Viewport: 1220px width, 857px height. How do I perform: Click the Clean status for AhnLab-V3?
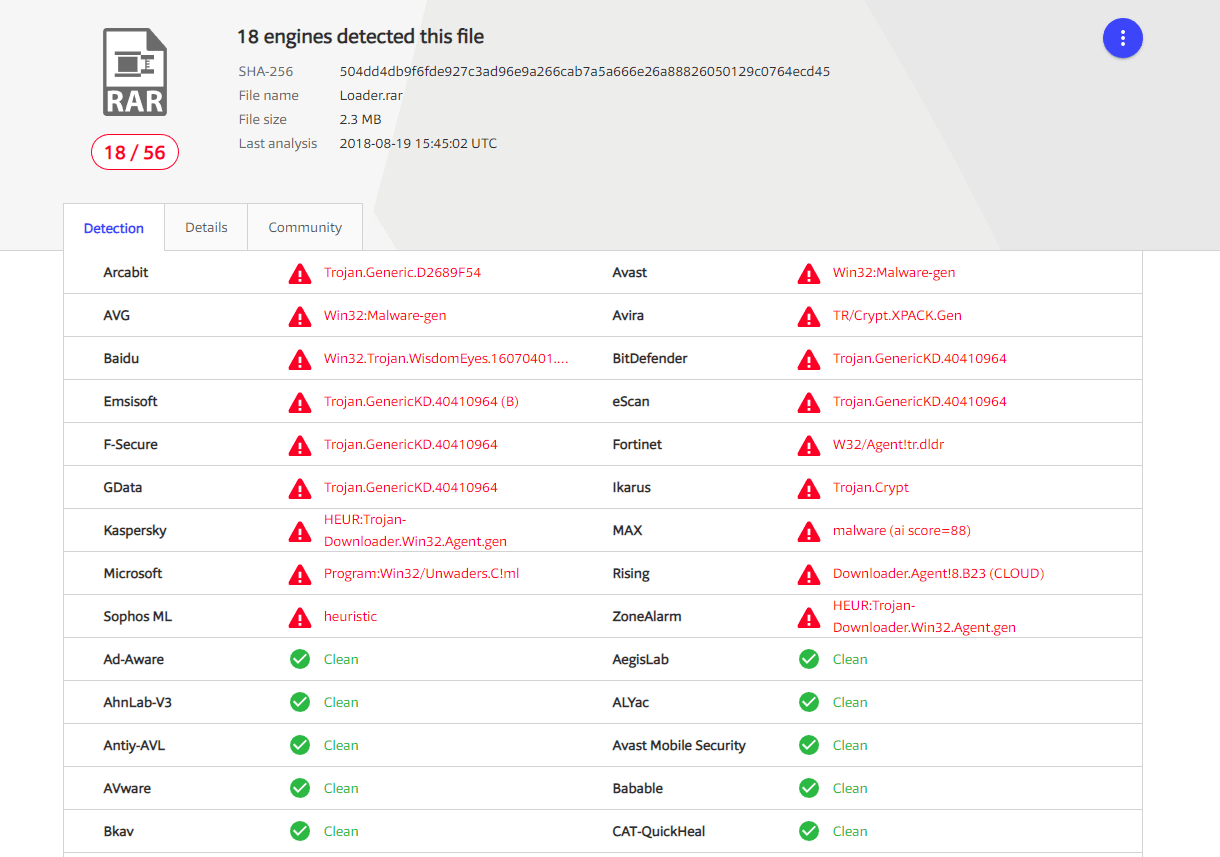tap(341, 702)
